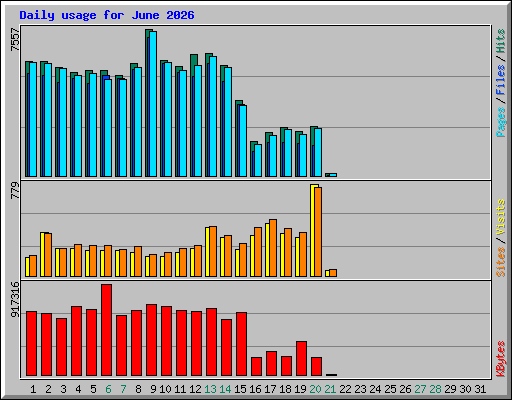Click day label 28 on the axis
Screen dimensions: 512x400
pyautogui.click(x=435, y=389)
